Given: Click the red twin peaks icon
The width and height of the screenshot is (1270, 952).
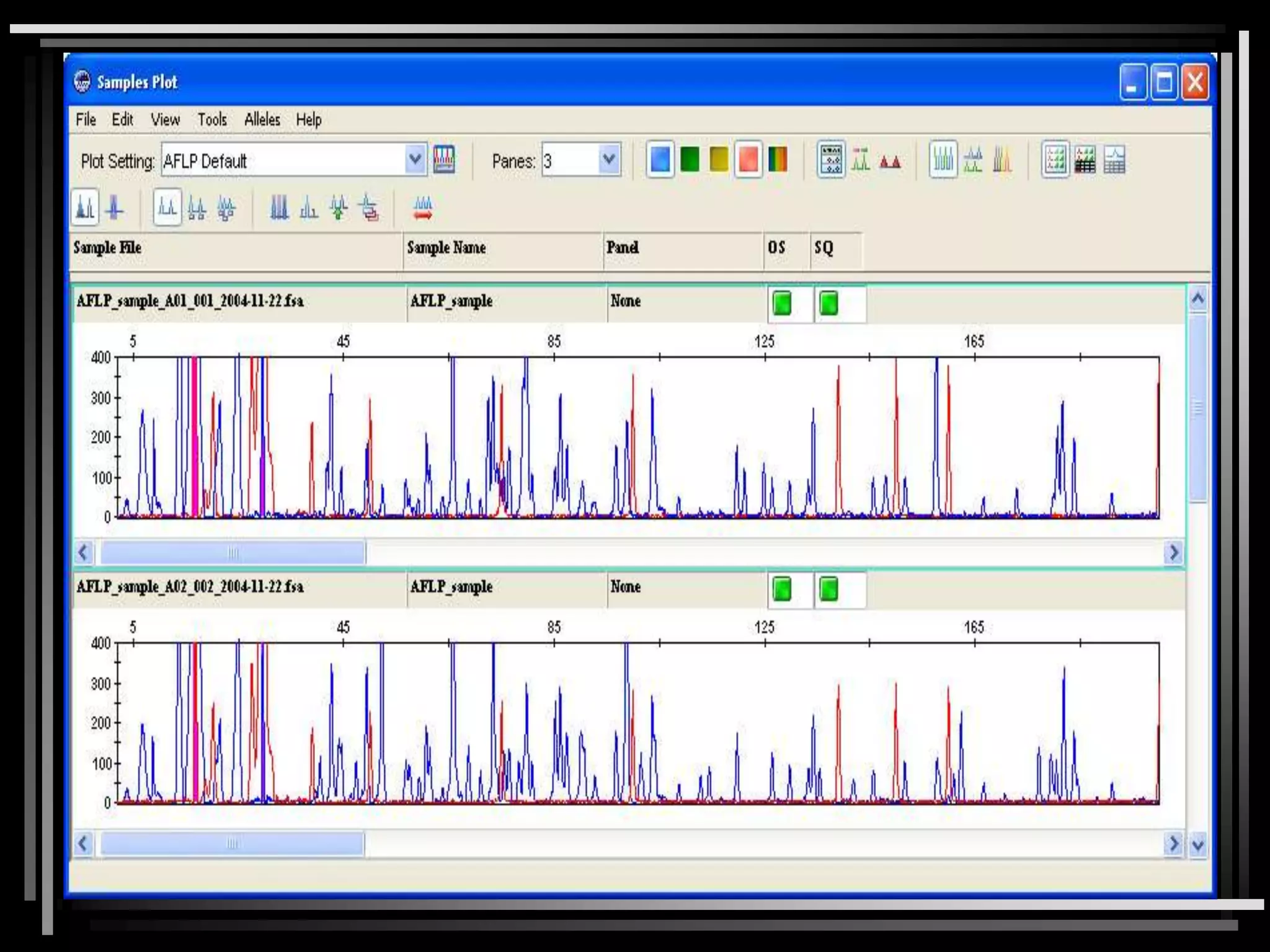Looking at the screenshot, I should click(x=890, y=161).
